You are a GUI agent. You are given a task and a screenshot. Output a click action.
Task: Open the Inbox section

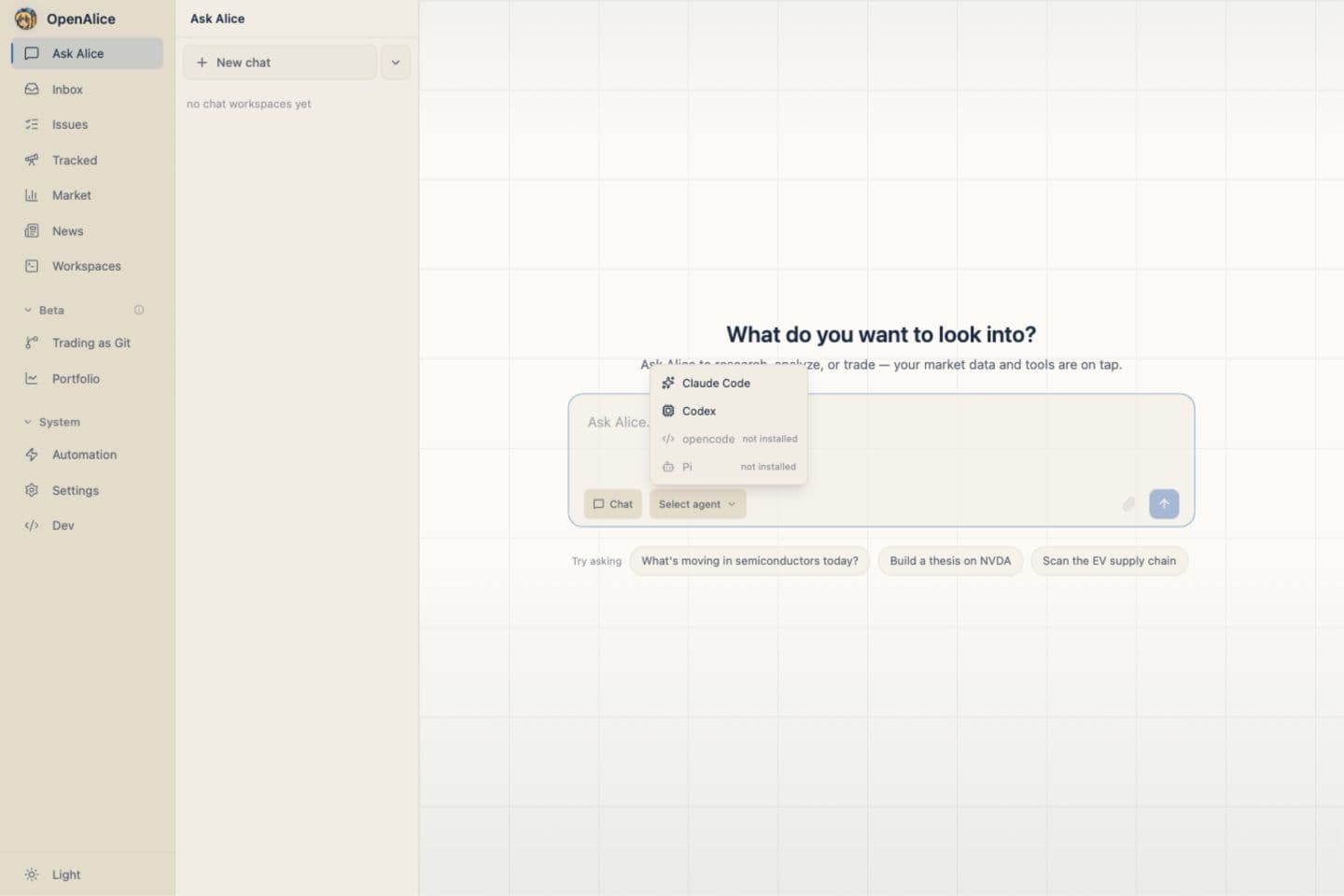click(88, 90)
